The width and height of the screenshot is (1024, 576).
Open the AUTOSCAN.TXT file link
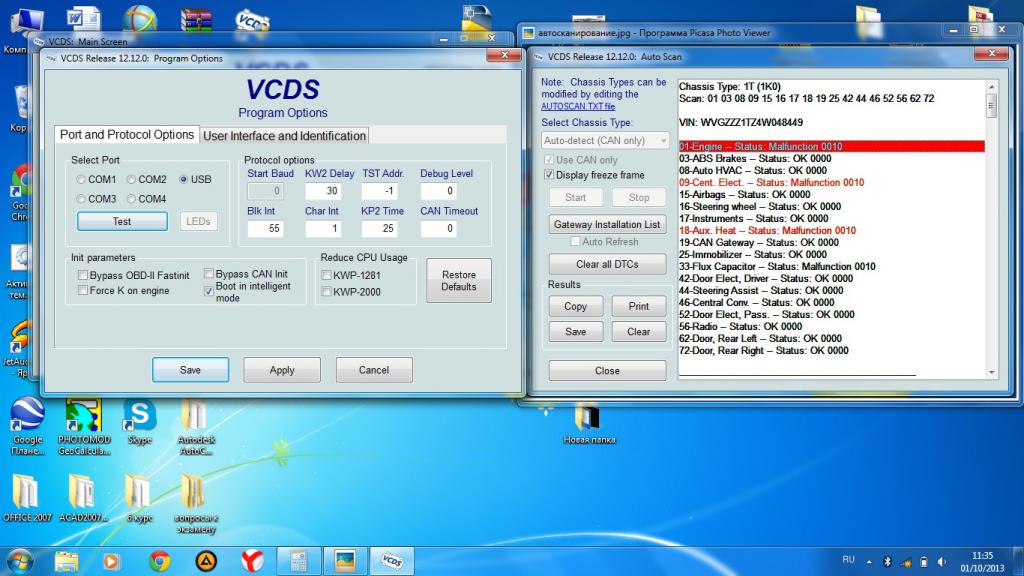(578, 106)
